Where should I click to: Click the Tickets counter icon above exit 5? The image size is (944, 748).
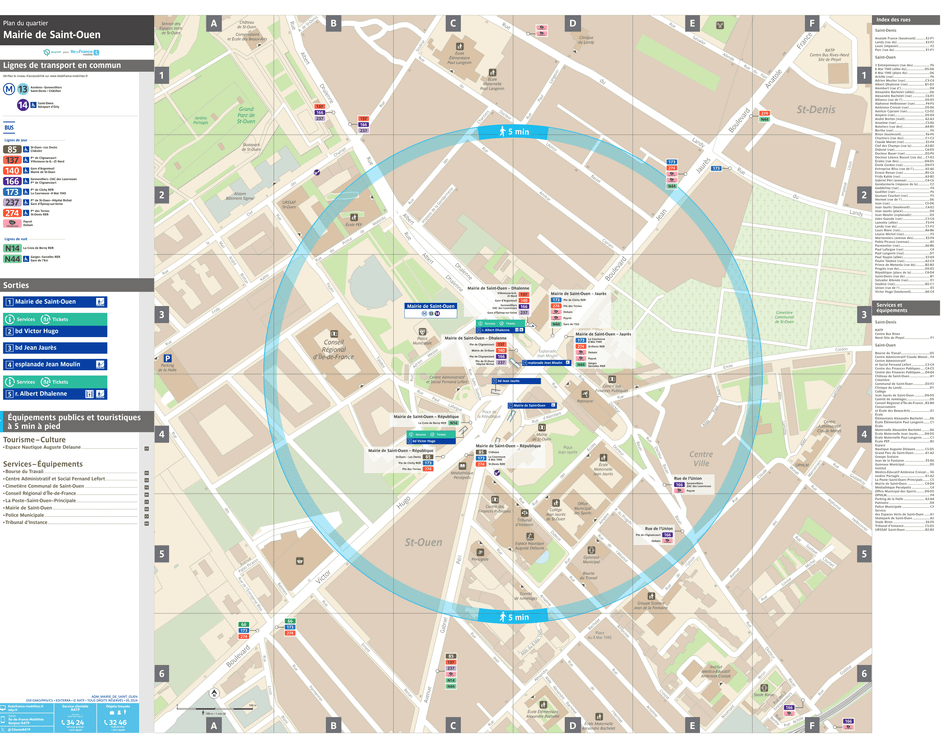click(46, 381)
